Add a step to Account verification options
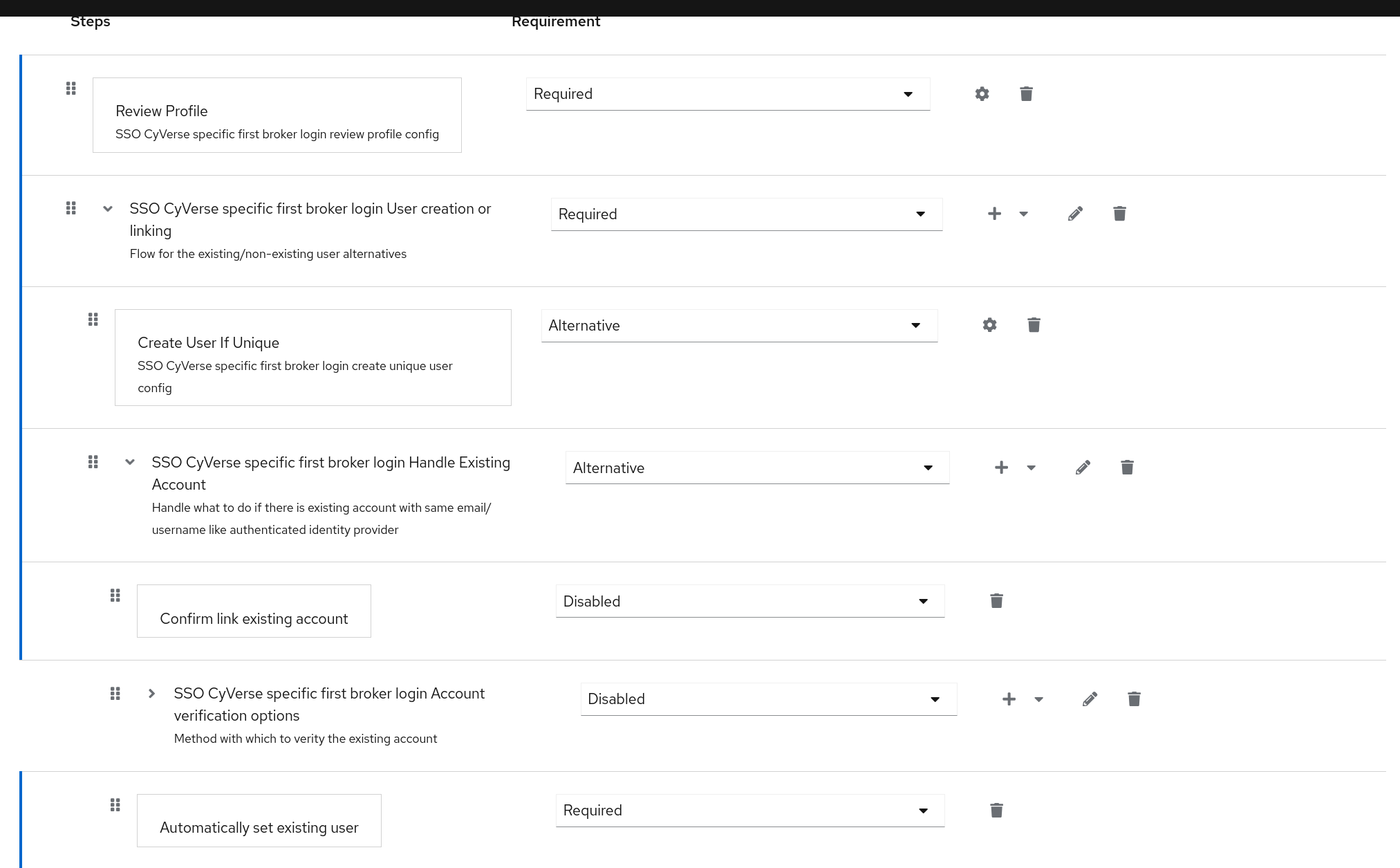The image size is (1400, 868). 1009,699
